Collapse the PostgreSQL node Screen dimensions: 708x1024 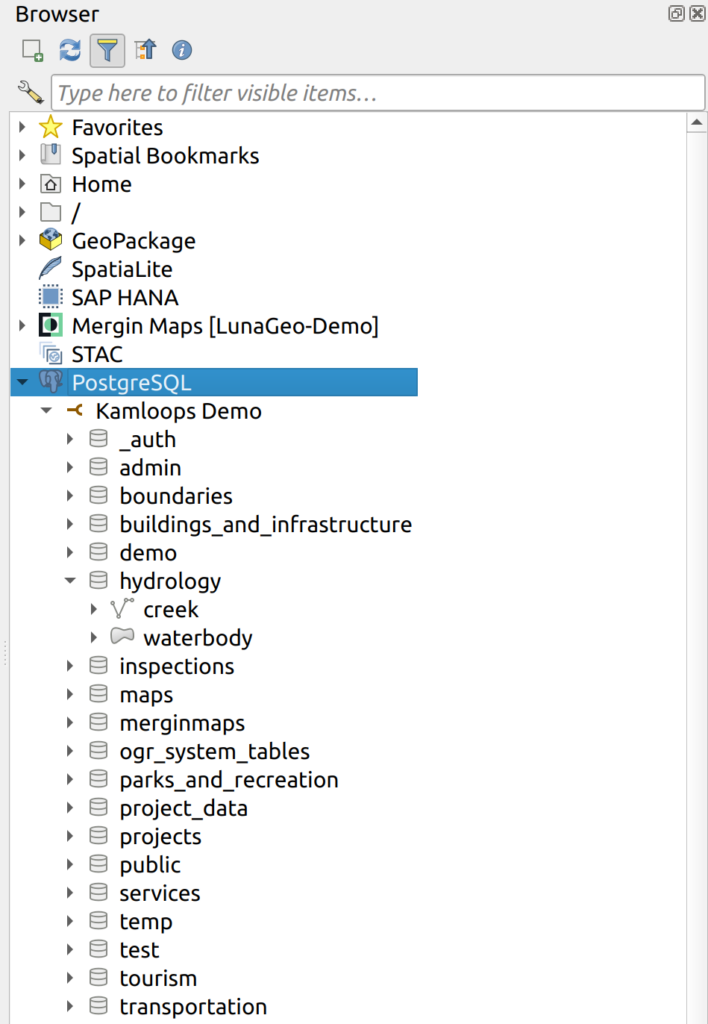click(23, 383)
